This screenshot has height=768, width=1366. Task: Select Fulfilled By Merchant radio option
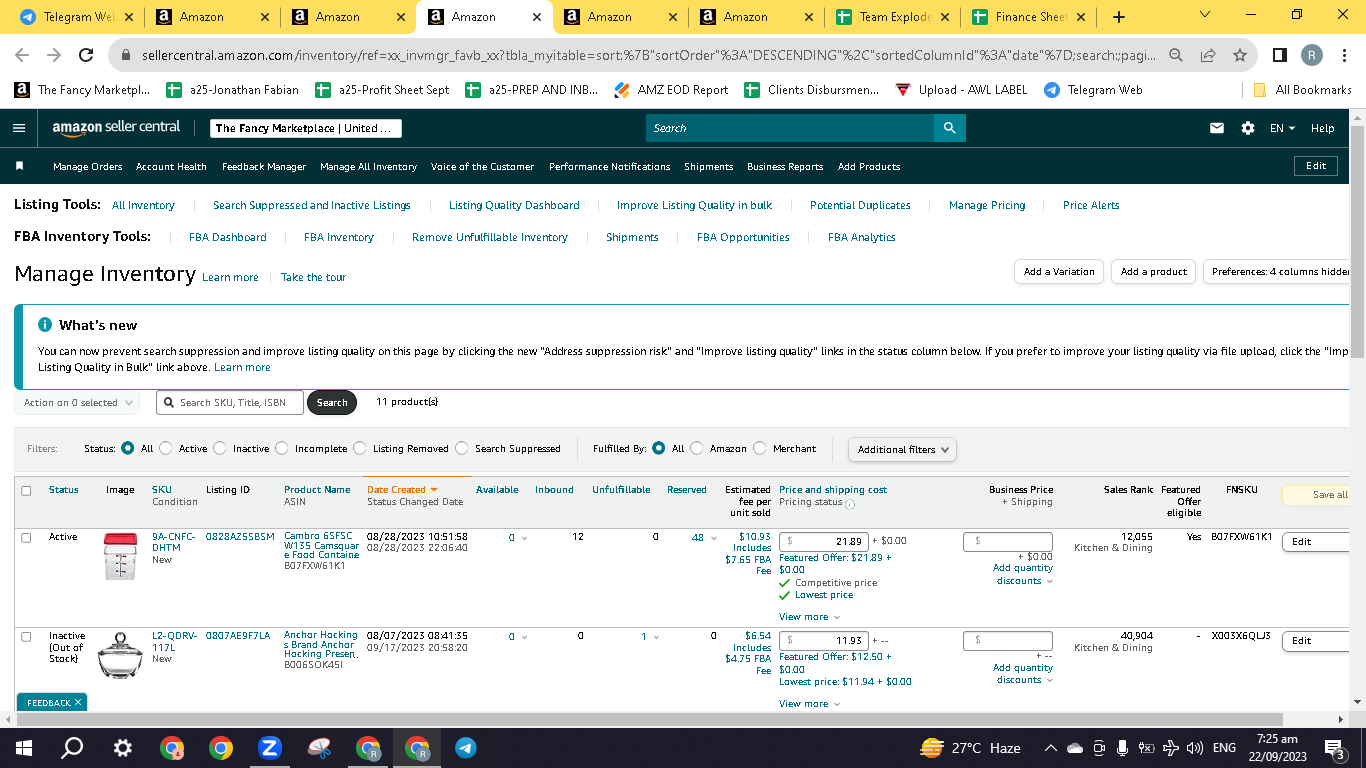pyautogui.click(x=760, y=449)
